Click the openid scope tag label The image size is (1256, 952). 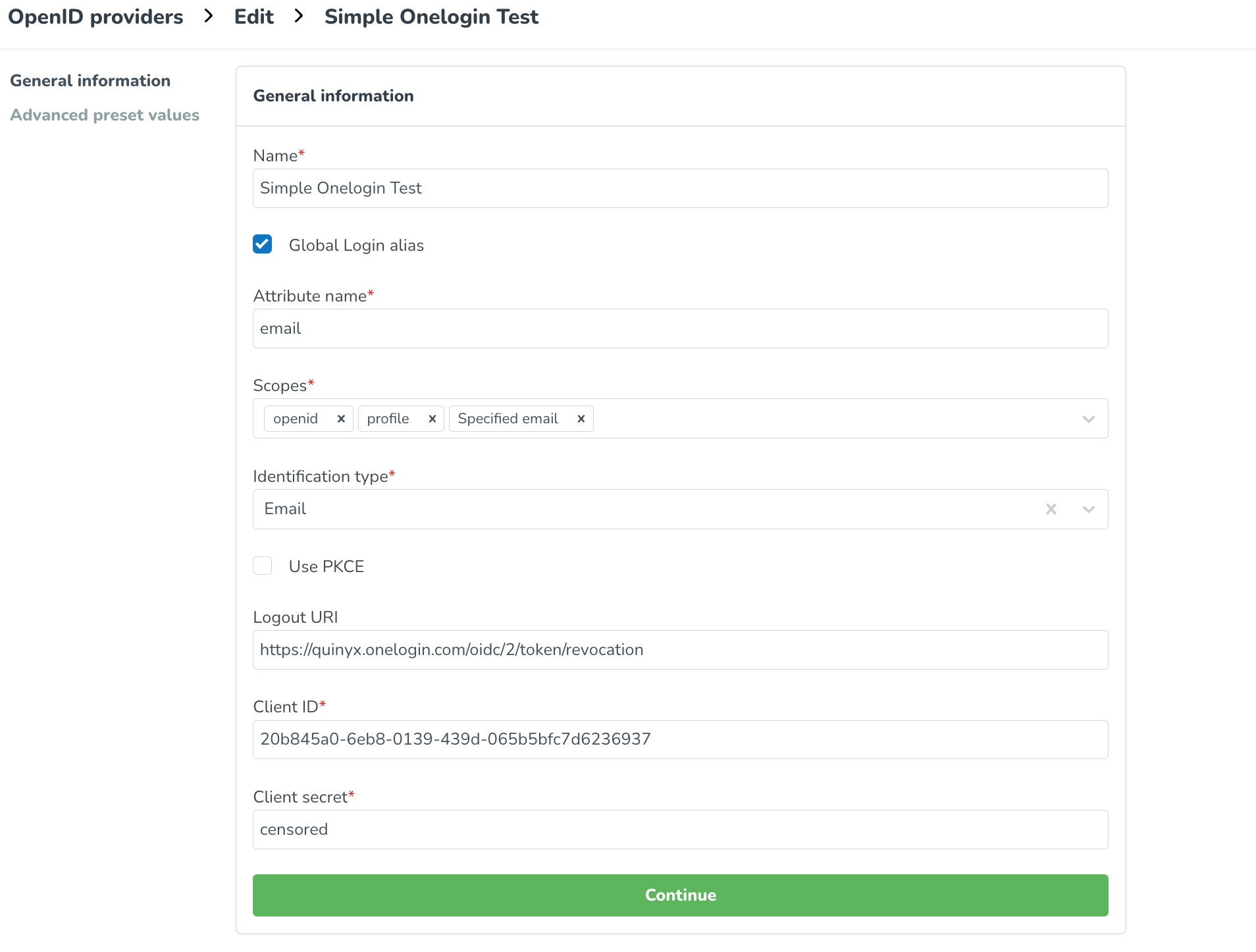[296, 419]
